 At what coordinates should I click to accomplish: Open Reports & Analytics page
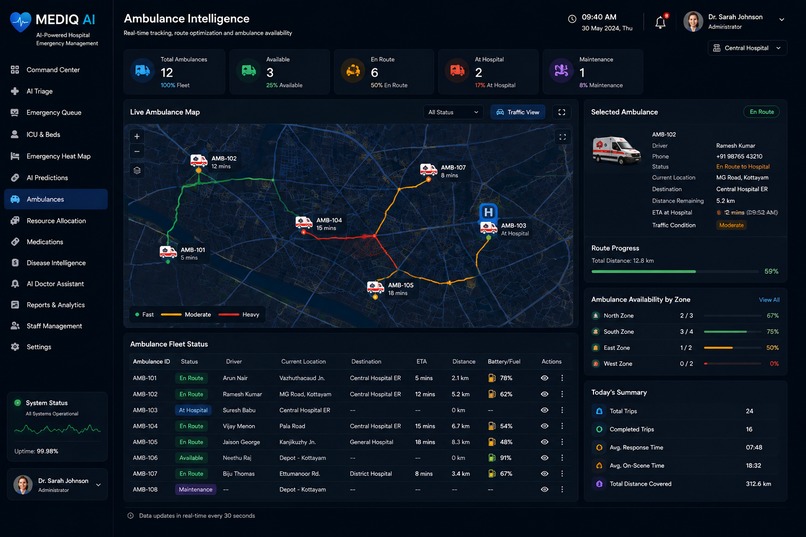point(56,305)
